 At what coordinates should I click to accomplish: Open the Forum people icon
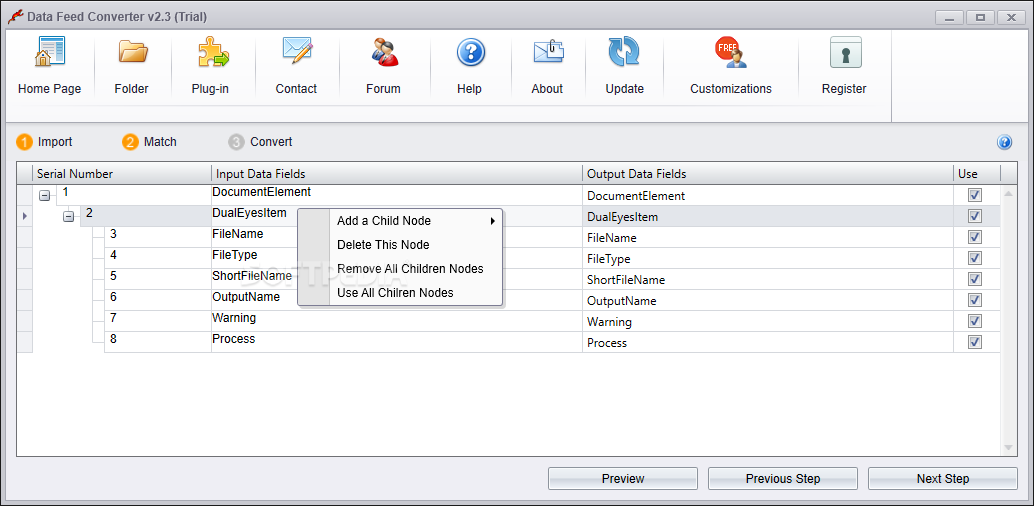coord(384,52)
